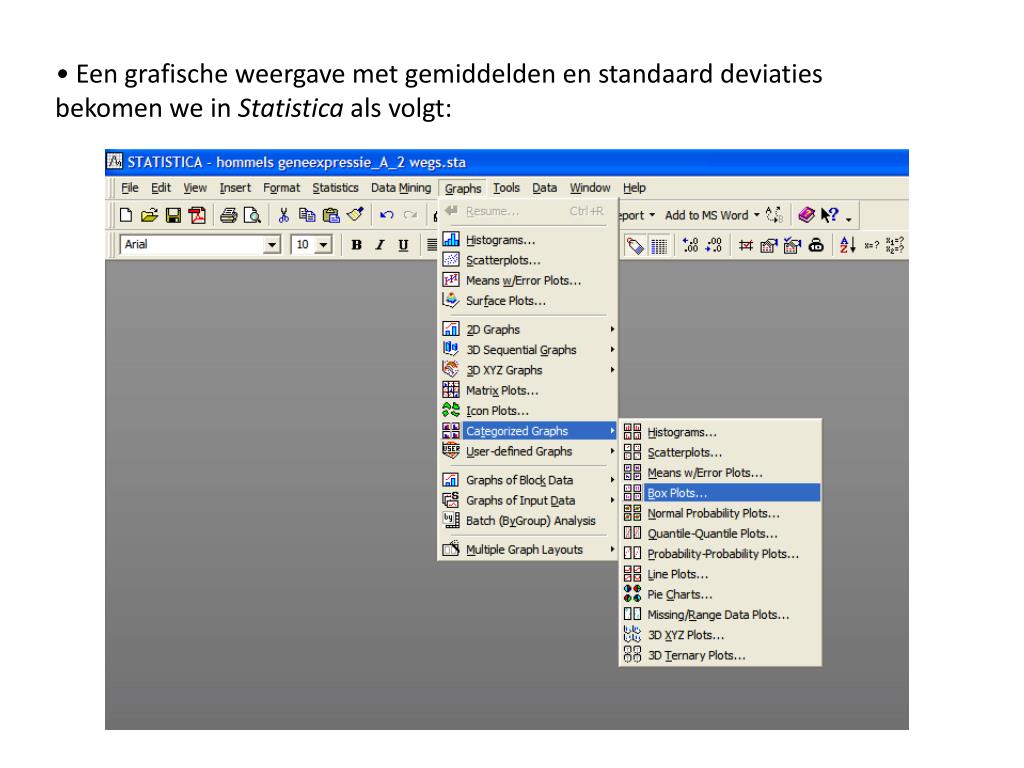Select Line Plots in the submenu

(720, 574)
